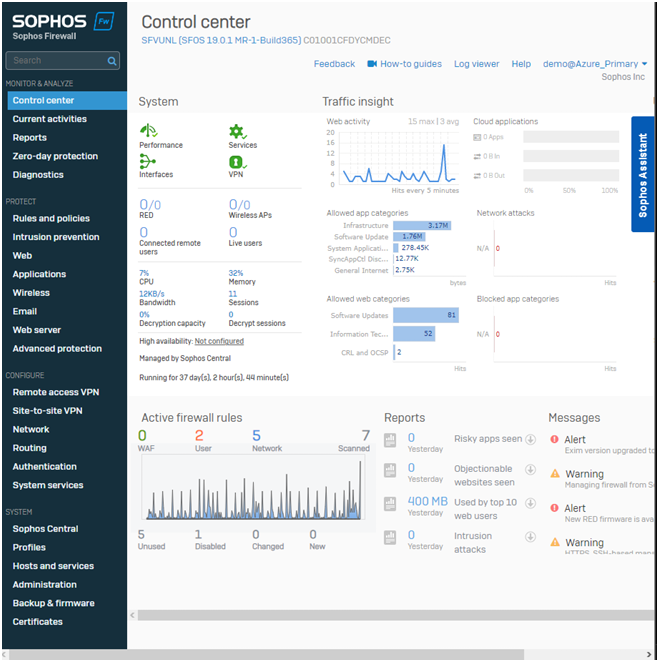The image size is (659, 663).
Task: Download the Intrusion attacks report
Action: 530,537
